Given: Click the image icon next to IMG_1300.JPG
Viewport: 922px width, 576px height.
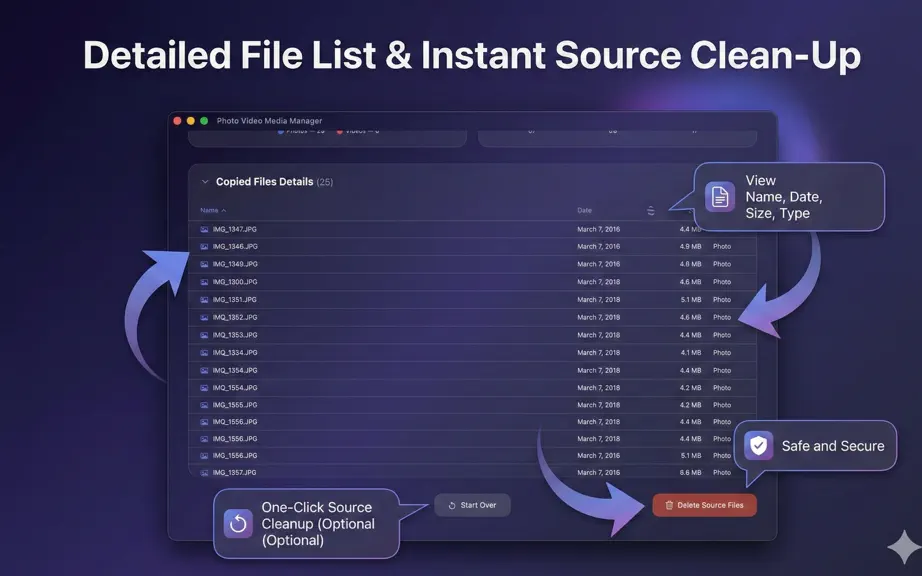Looking at the screenshot, I should click(204, 282).
